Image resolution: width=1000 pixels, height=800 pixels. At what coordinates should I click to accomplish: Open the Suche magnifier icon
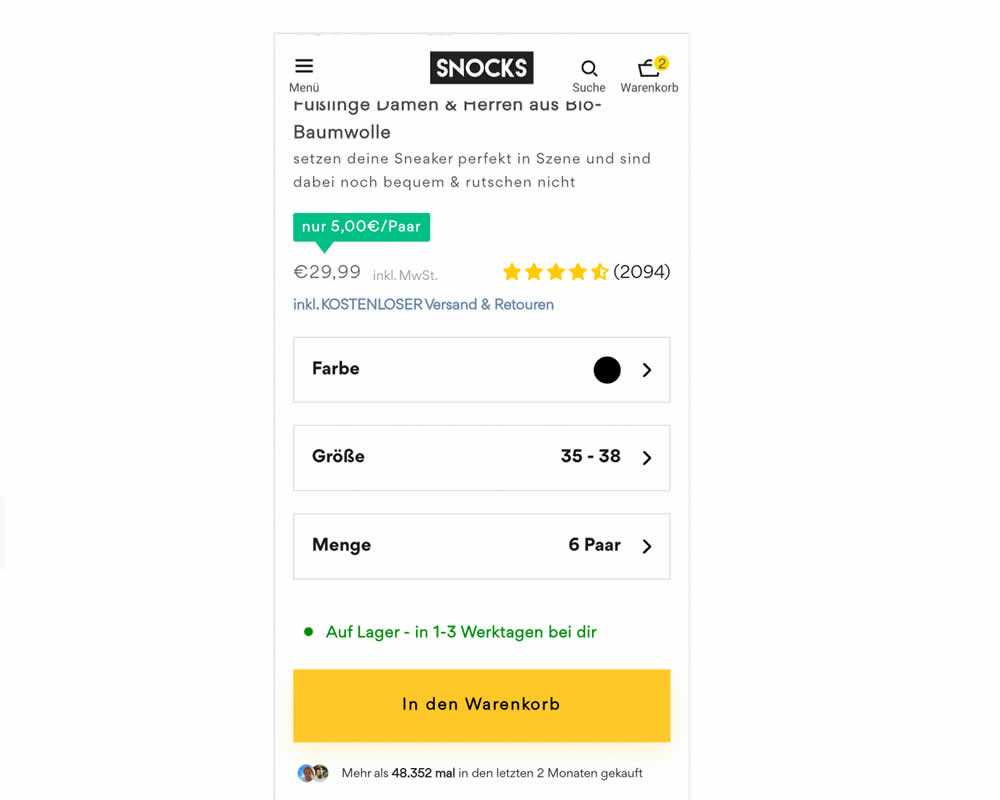(589, 68)
